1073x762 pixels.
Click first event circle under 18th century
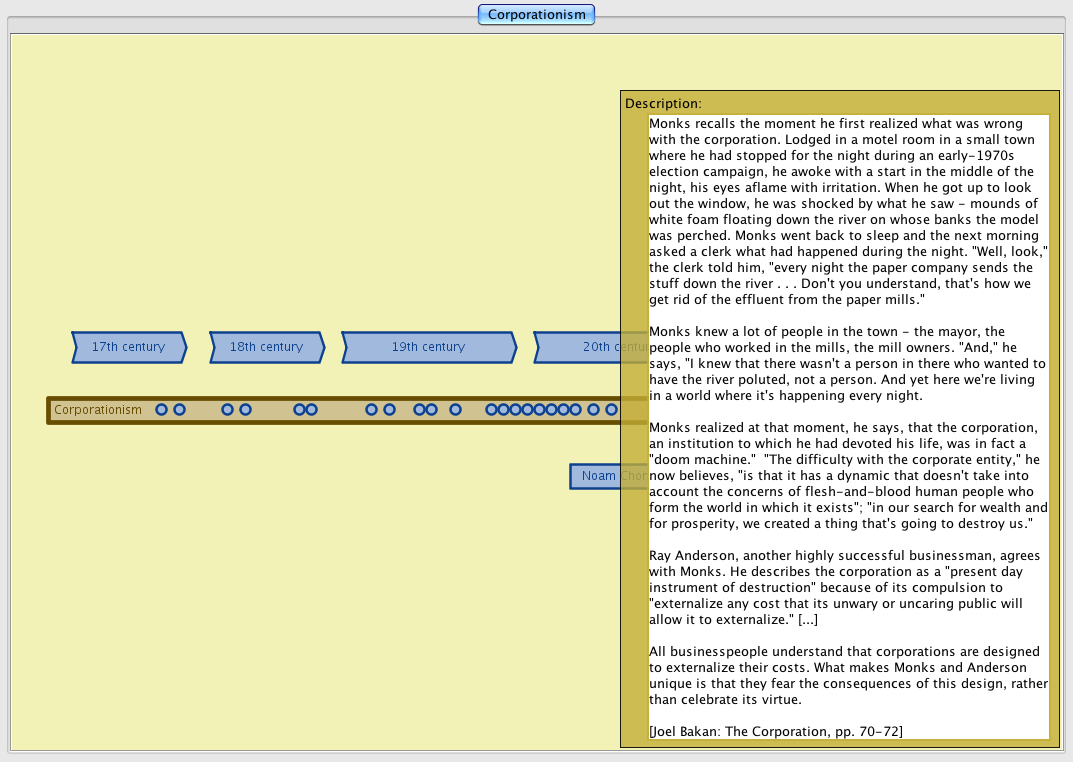click(x=227, y=410)
